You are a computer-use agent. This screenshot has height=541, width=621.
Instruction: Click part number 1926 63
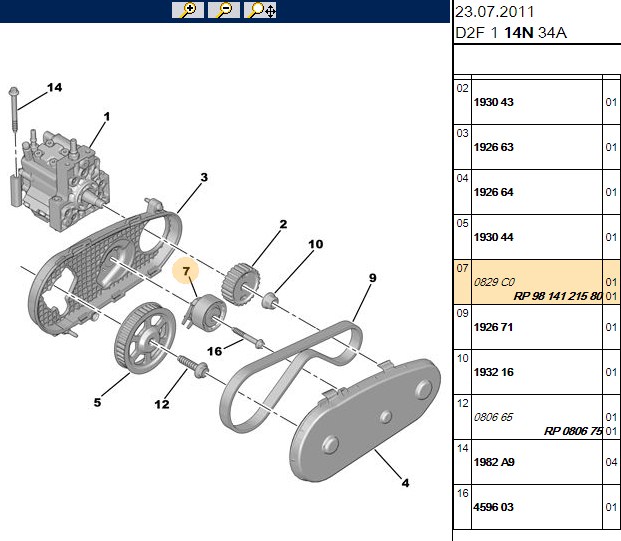pyautogui.click(x=493, y=147)
